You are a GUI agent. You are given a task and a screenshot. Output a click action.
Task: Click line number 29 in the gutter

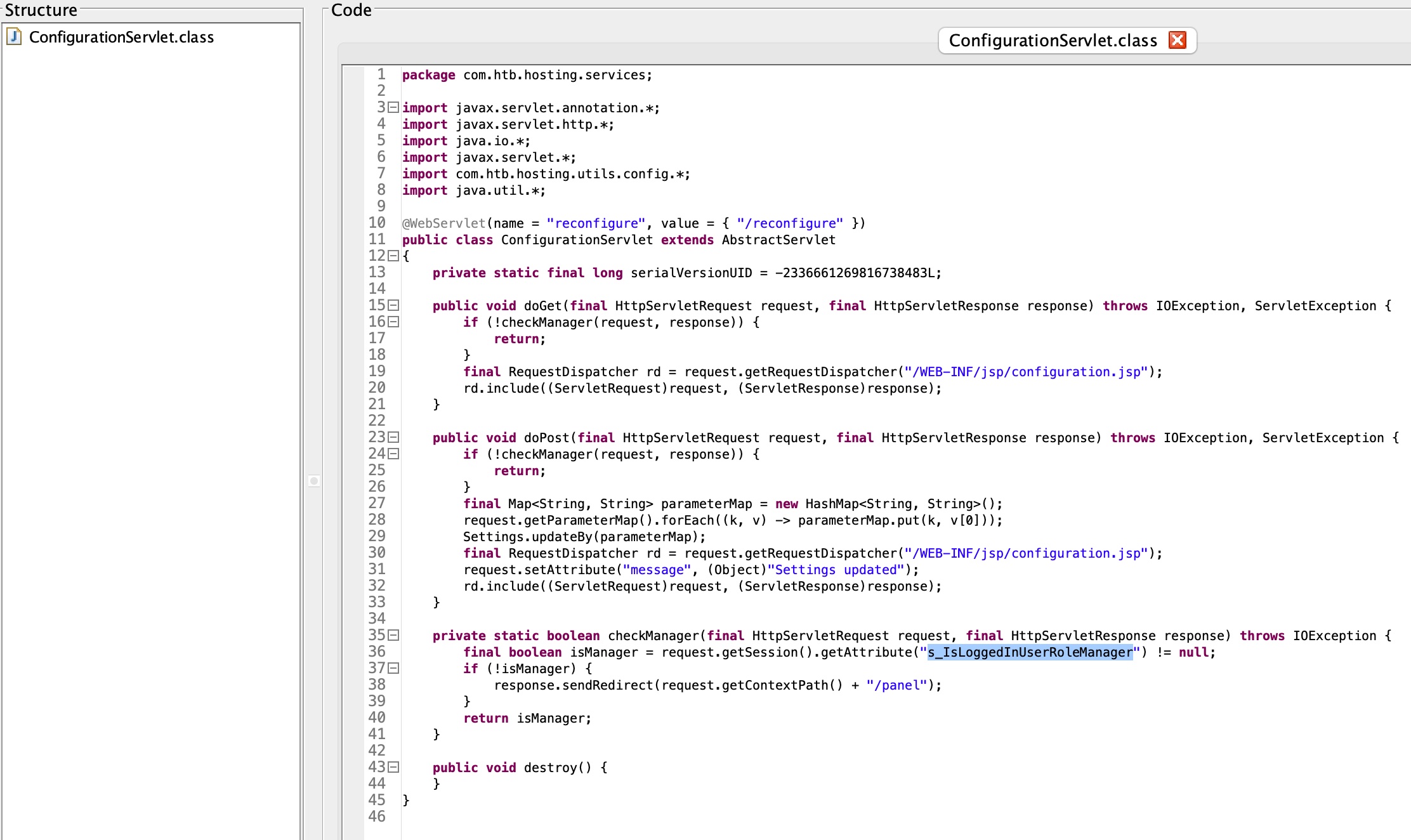[377, 536]
